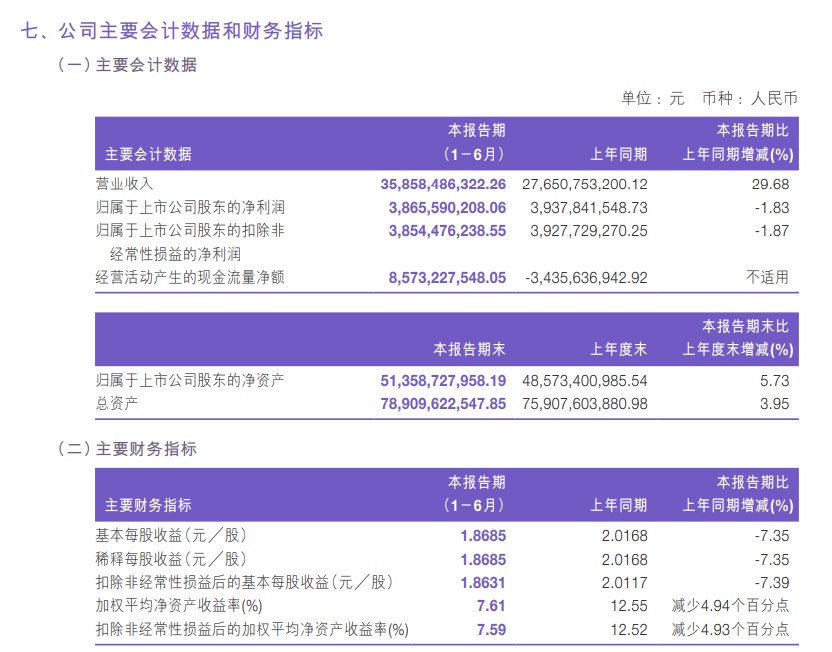Select row label 归属于上市公司股东的净资产
The image size is (832, 652).
pos(190,380)
